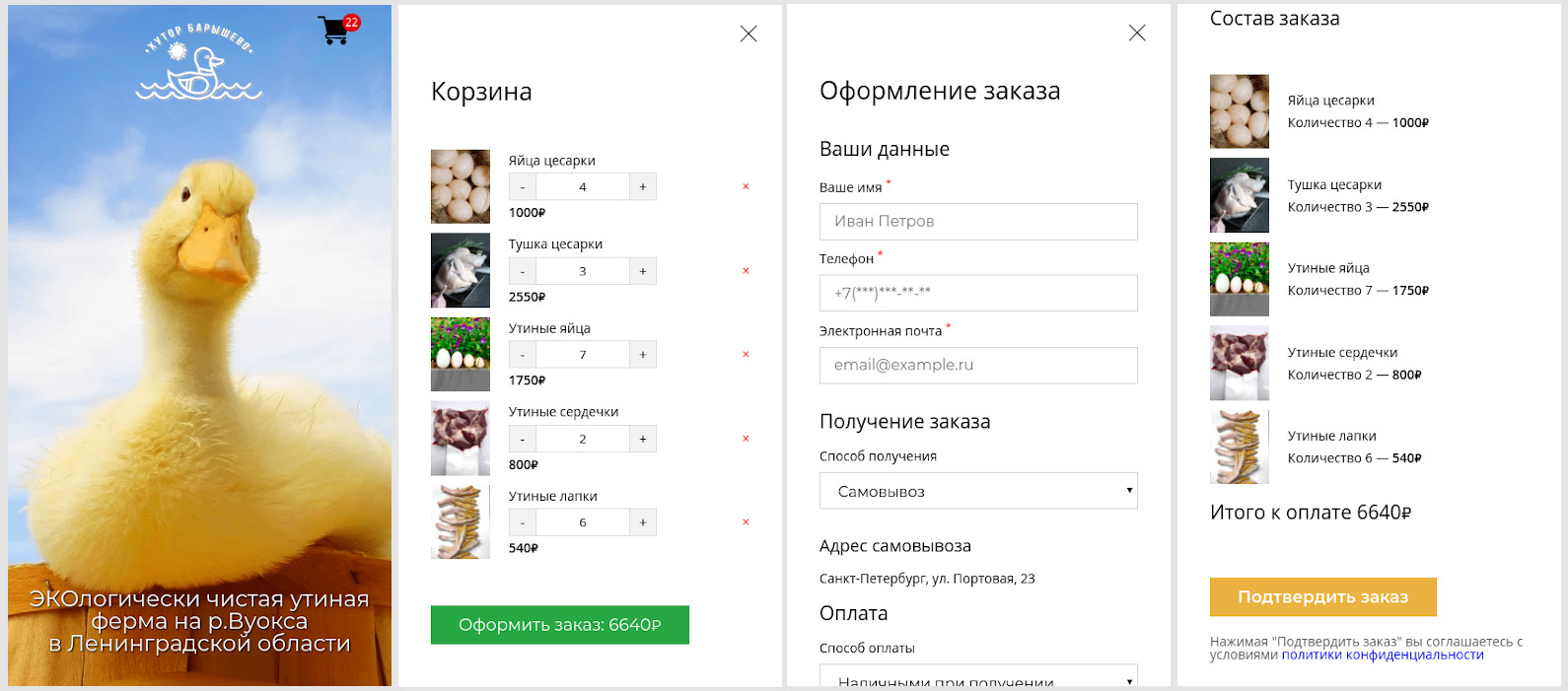
Task: Click Количество 7 — 1750₽ line
Action: point(1358,291)
